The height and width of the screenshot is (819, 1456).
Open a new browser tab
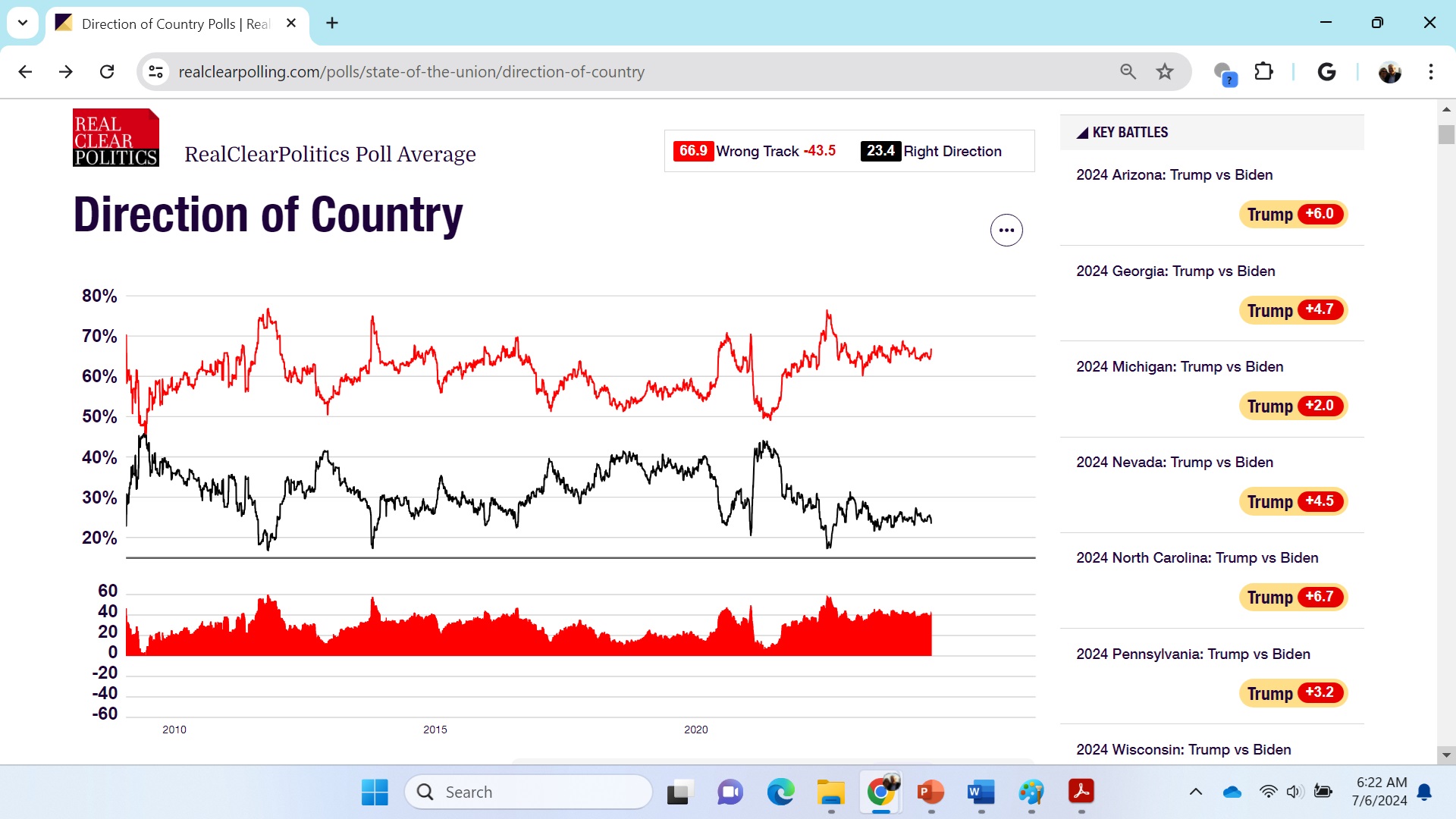332,23
